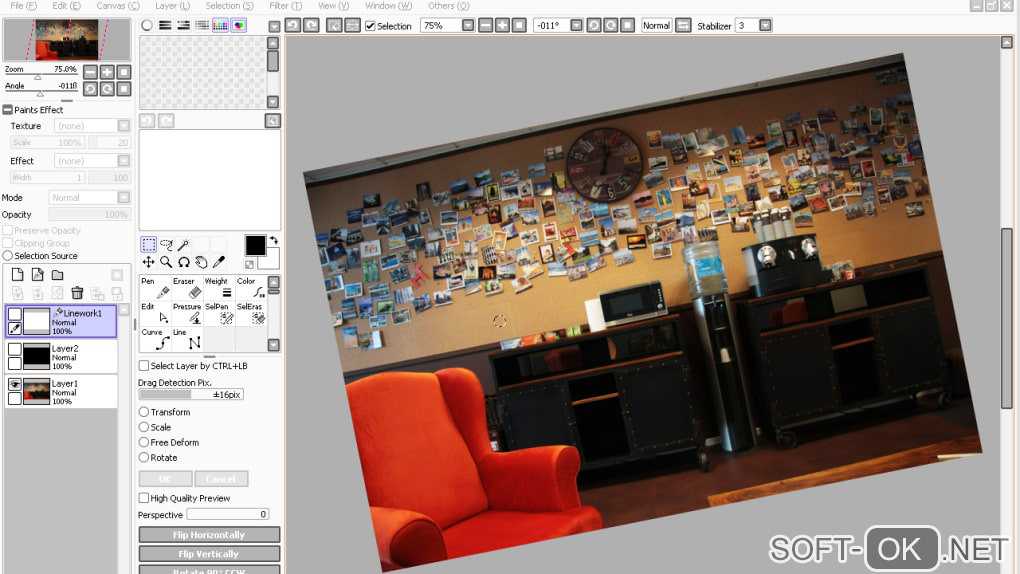This screenshot has height=574, width=1020.
Task: Select the Rotate radio option
Action: [144, 458]
